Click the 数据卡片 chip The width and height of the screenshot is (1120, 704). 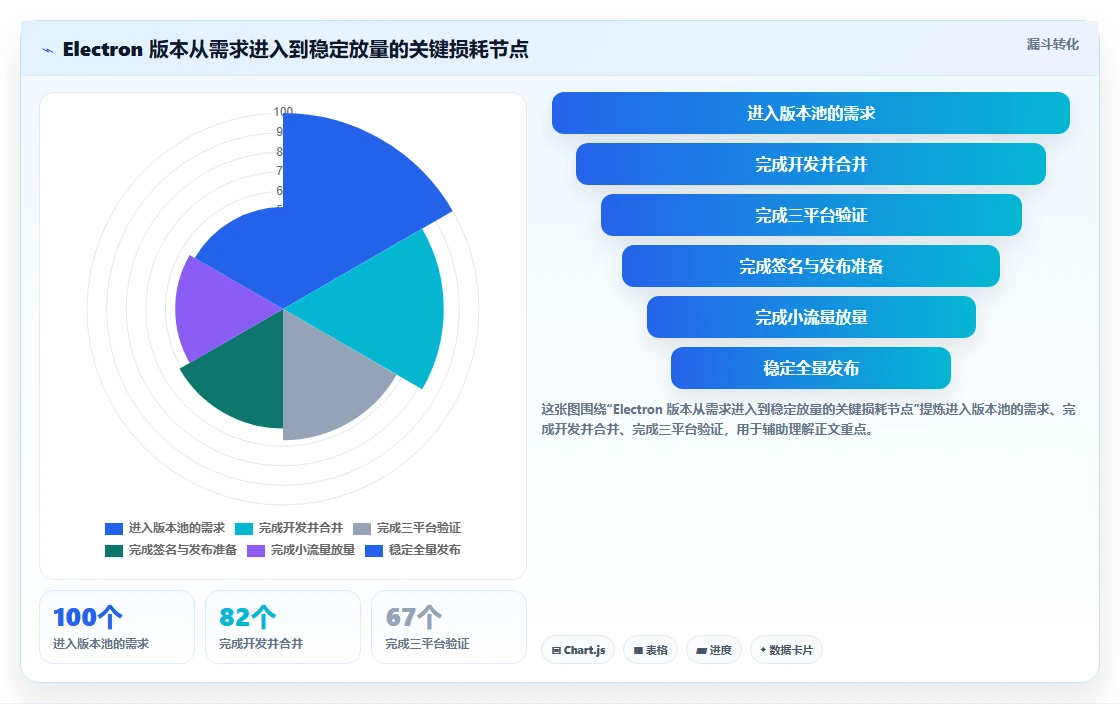click(x=786, y=650)
